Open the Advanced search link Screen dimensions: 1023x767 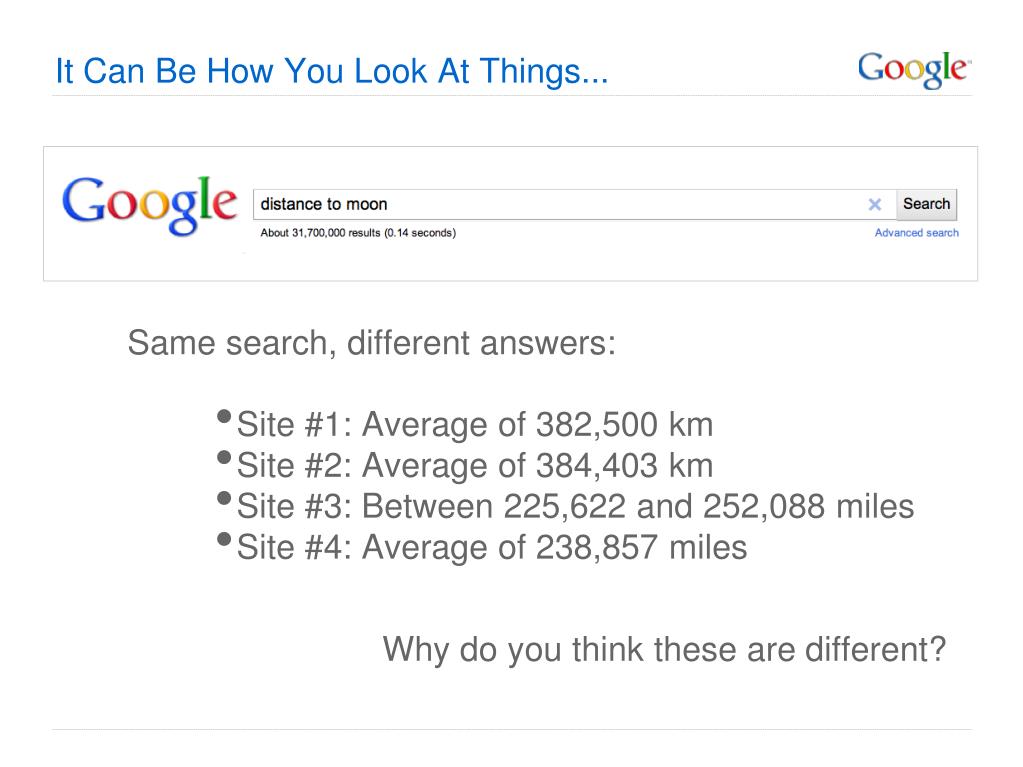(x=917, y=233)
